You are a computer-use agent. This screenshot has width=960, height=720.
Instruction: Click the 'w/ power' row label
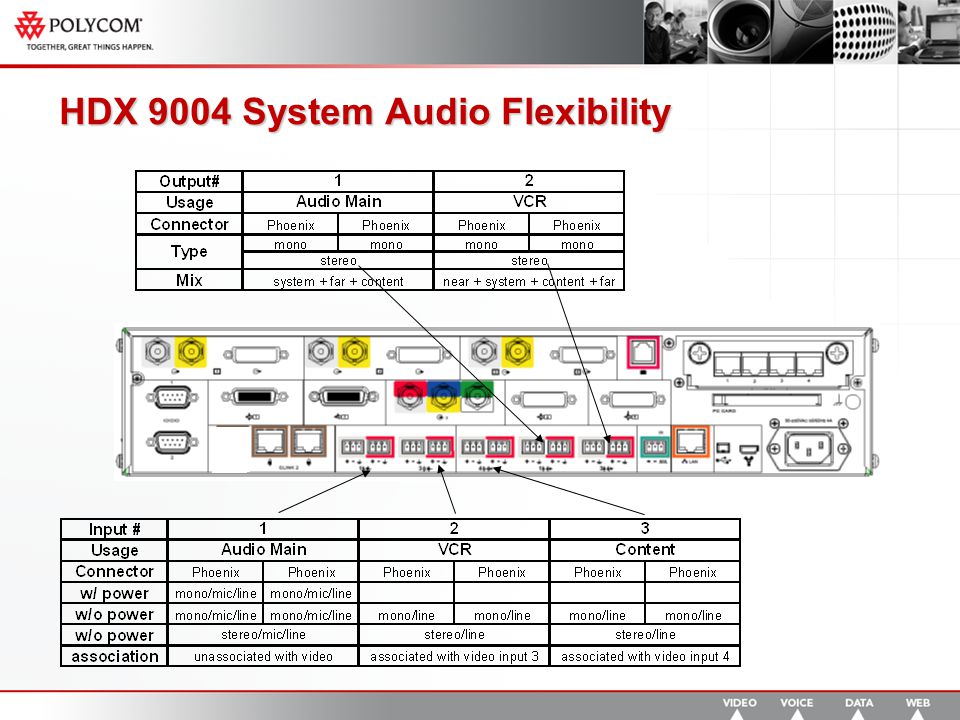(114, 593)
